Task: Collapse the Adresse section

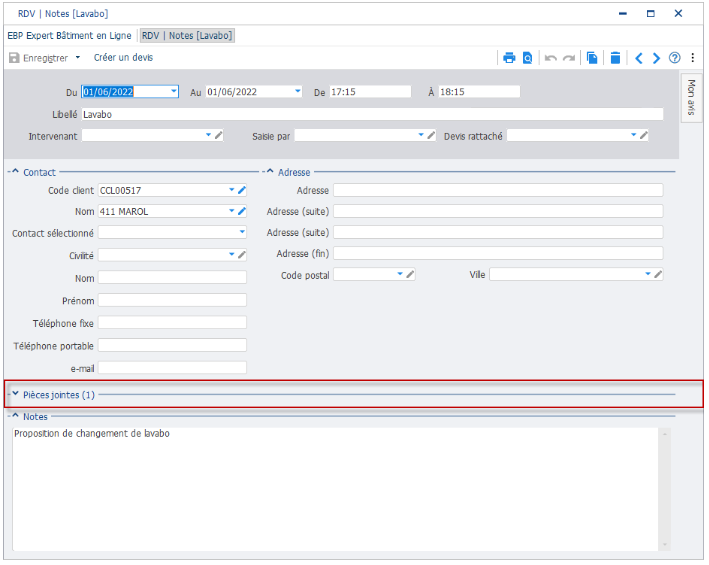Action: pos(270,171)
